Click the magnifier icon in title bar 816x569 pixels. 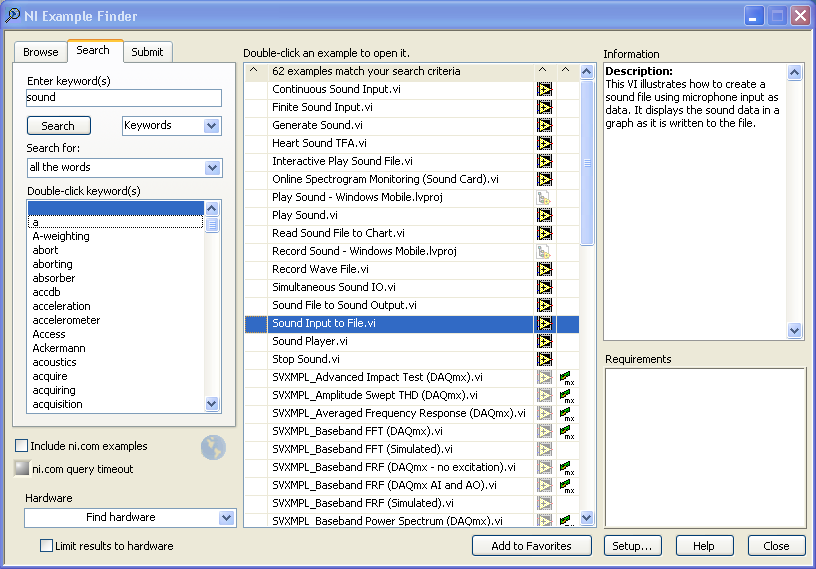tap(12, 16)
